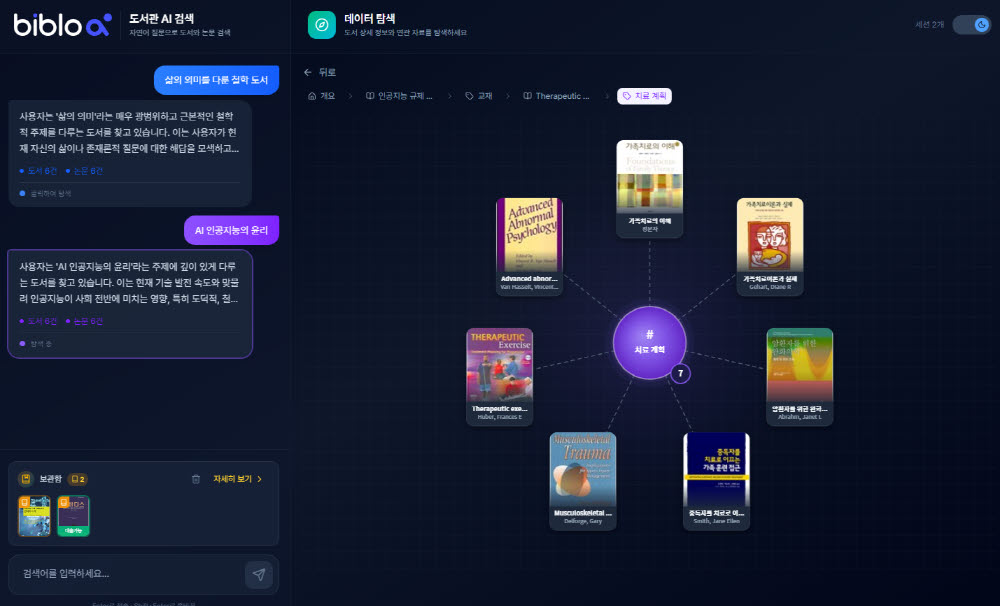Expand the 삶의 의미 analysis response card
The width and height of the screenshot is (1000, 606).
click(130, 152)
